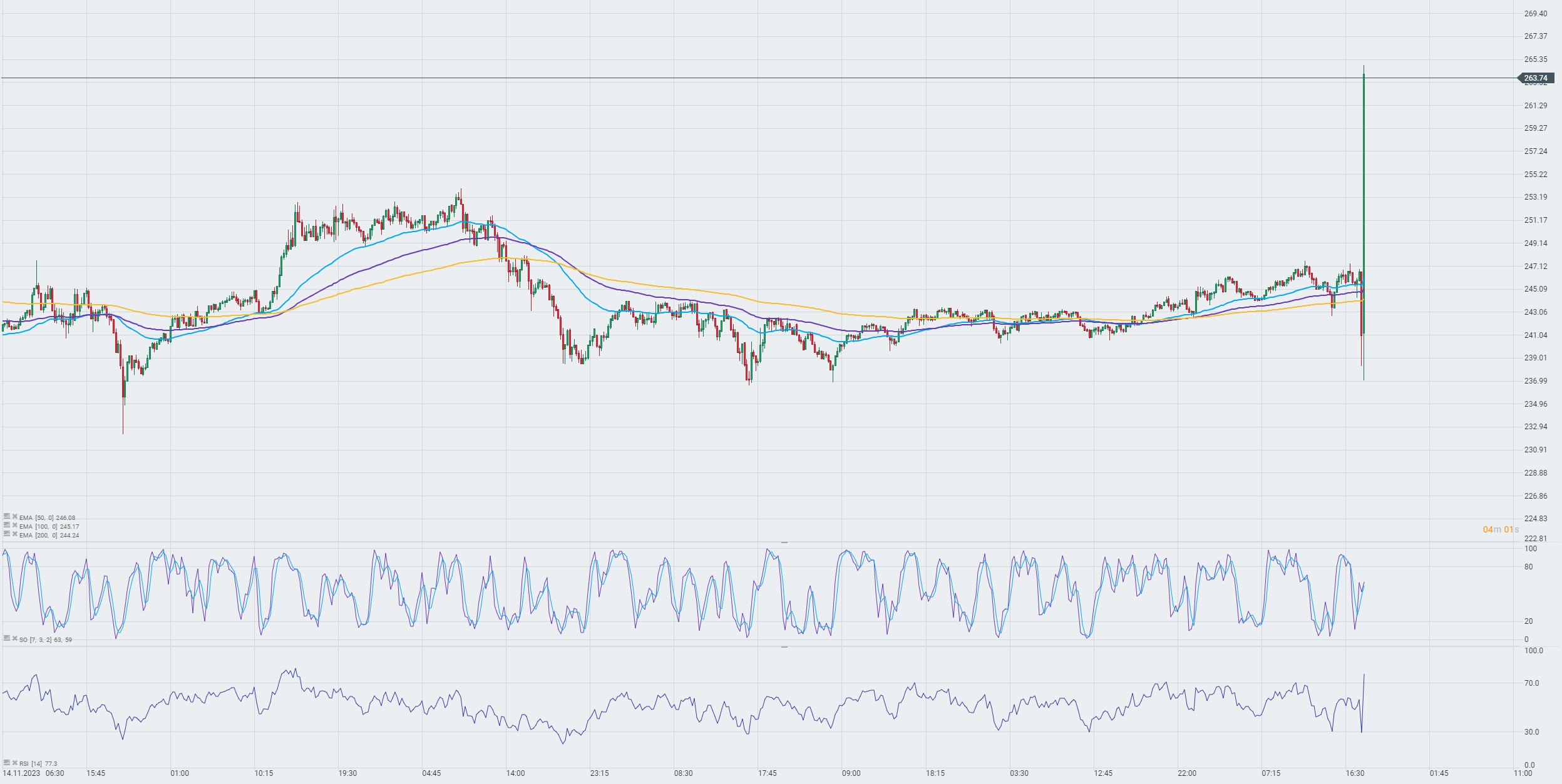Grab the divider handle above RSI pane
1562x784 pixels.
pos(784,647)
